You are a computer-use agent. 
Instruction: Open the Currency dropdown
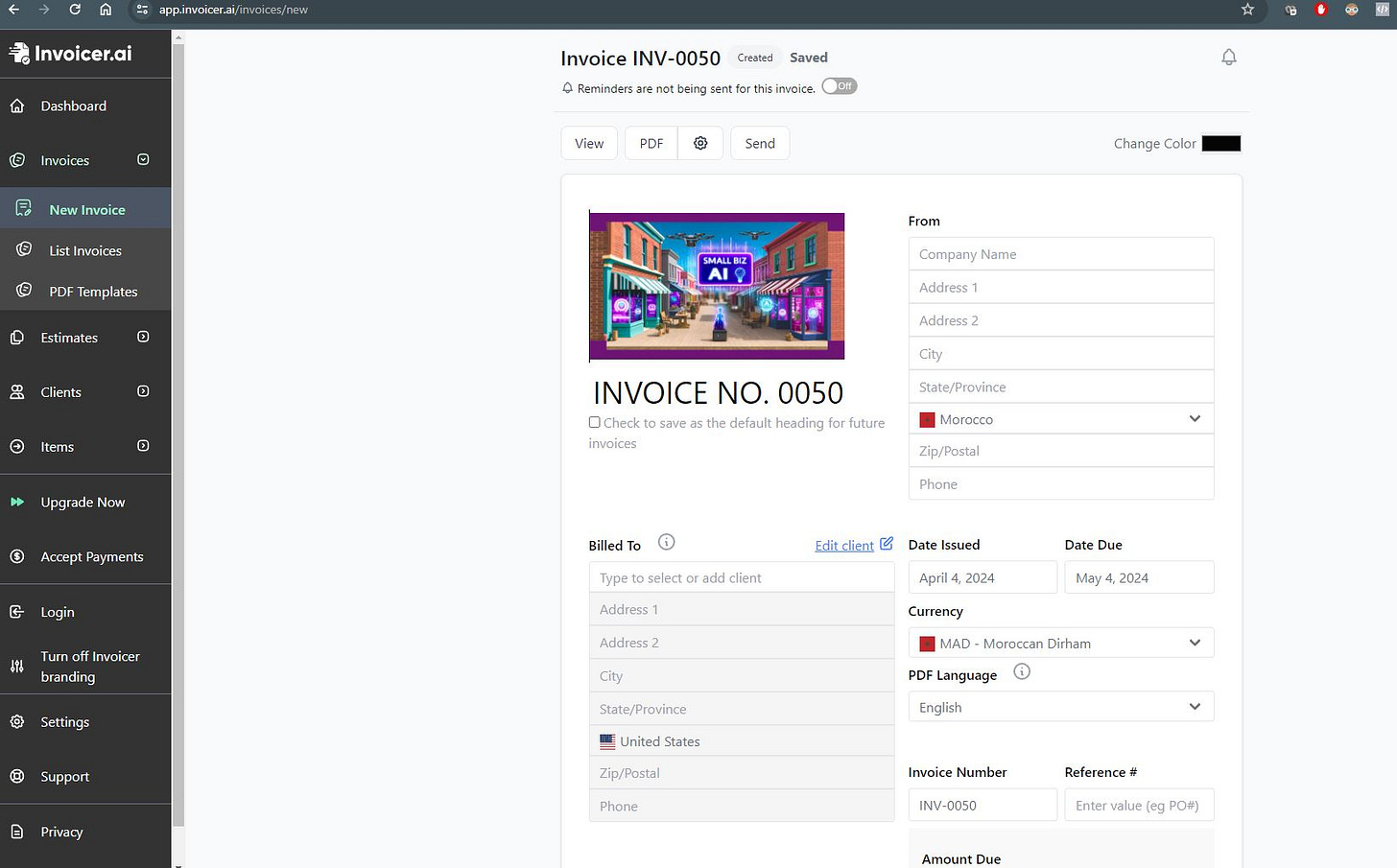(1061, 643)
